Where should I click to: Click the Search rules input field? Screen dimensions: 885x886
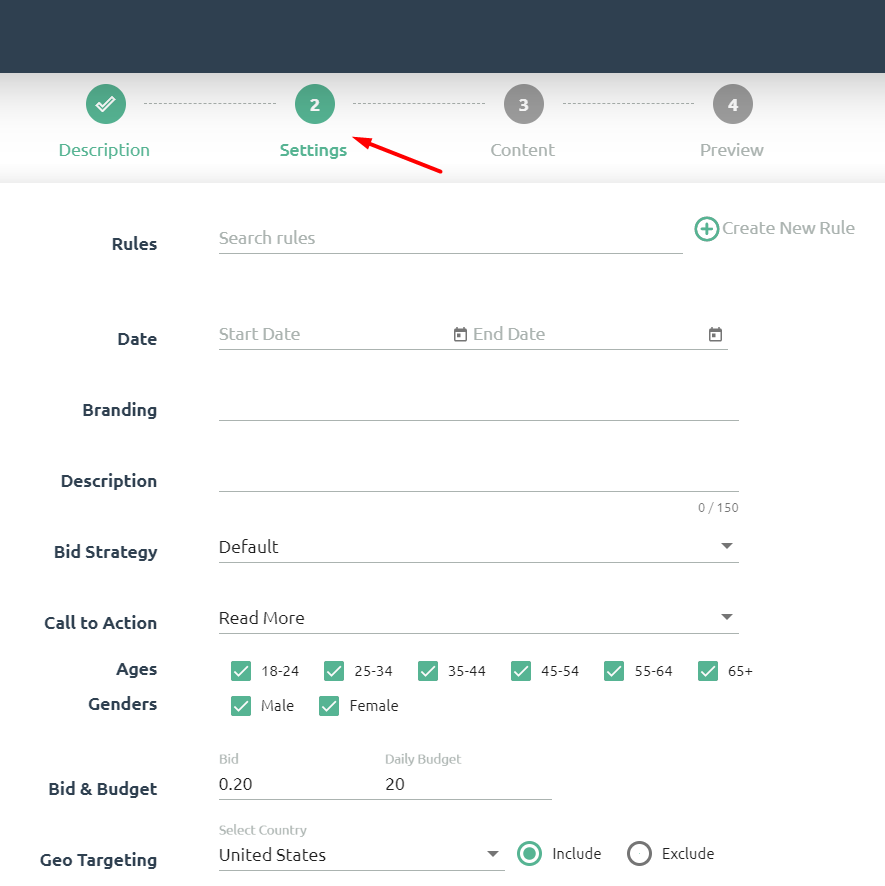pos(450,238)
